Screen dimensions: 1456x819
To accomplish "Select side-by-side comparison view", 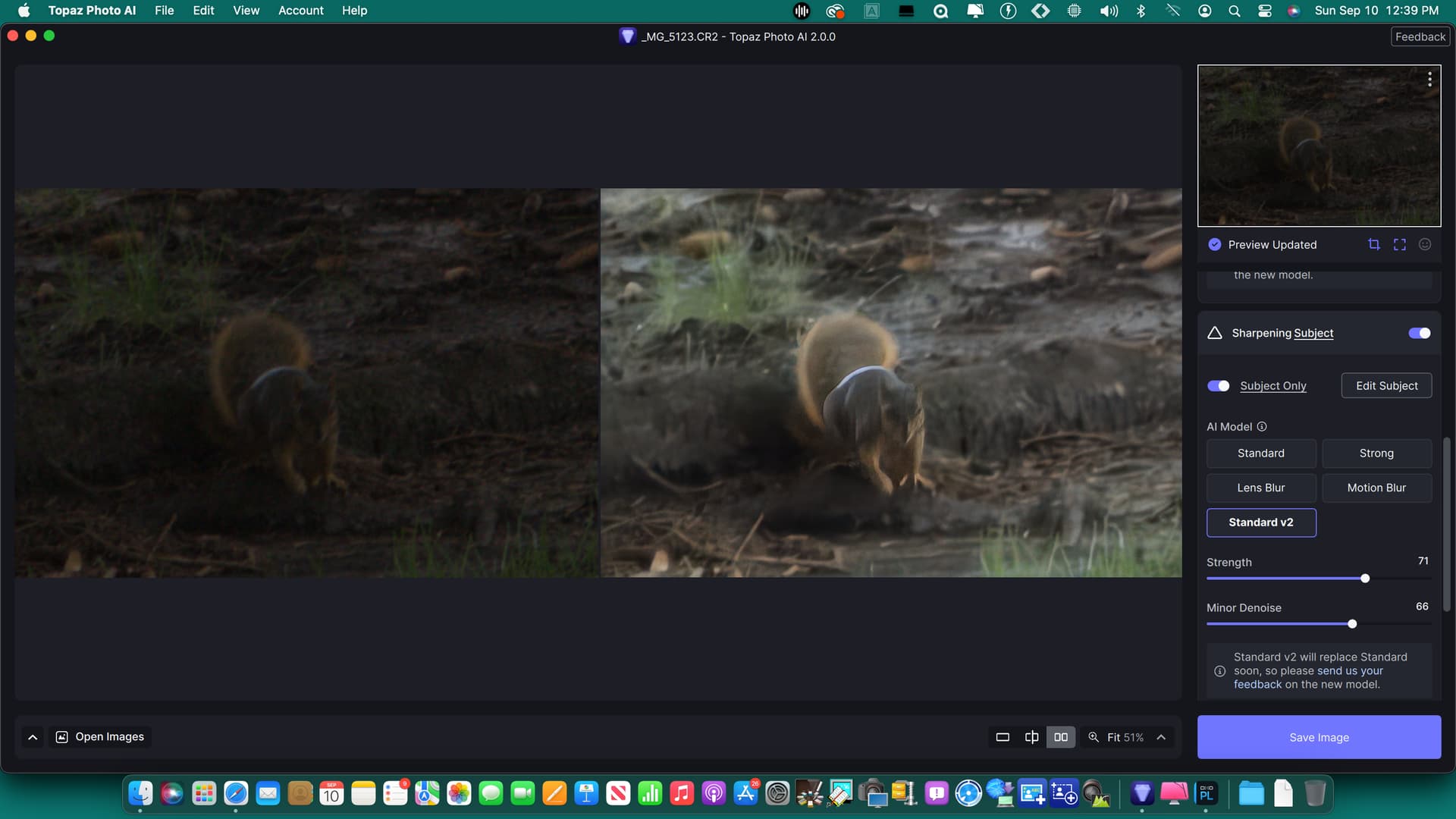I will click(1061, 737).
